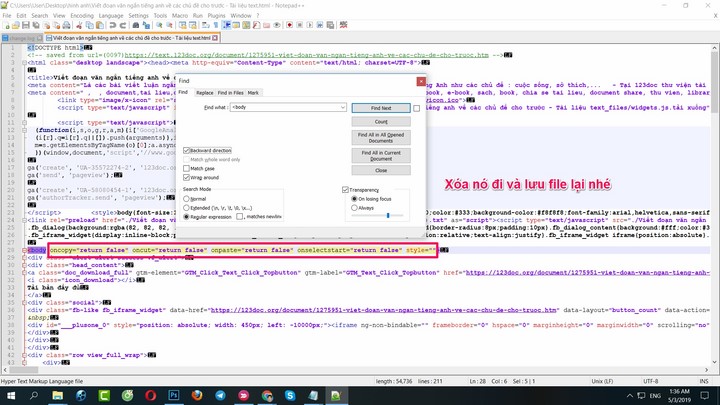Select the Normal search mode
This screenshot has height=405, width=720.
tap(186, 198)
